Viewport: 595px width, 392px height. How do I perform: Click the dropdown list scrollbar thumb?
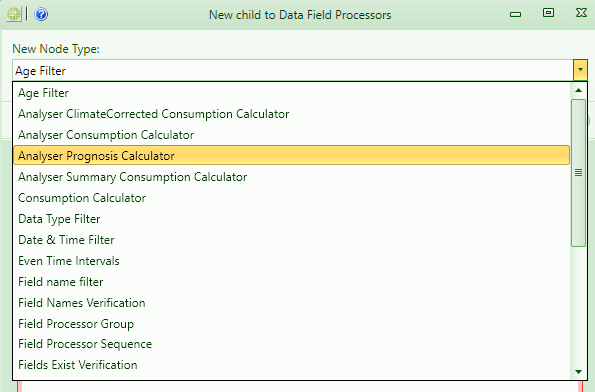tap(578, 173)
